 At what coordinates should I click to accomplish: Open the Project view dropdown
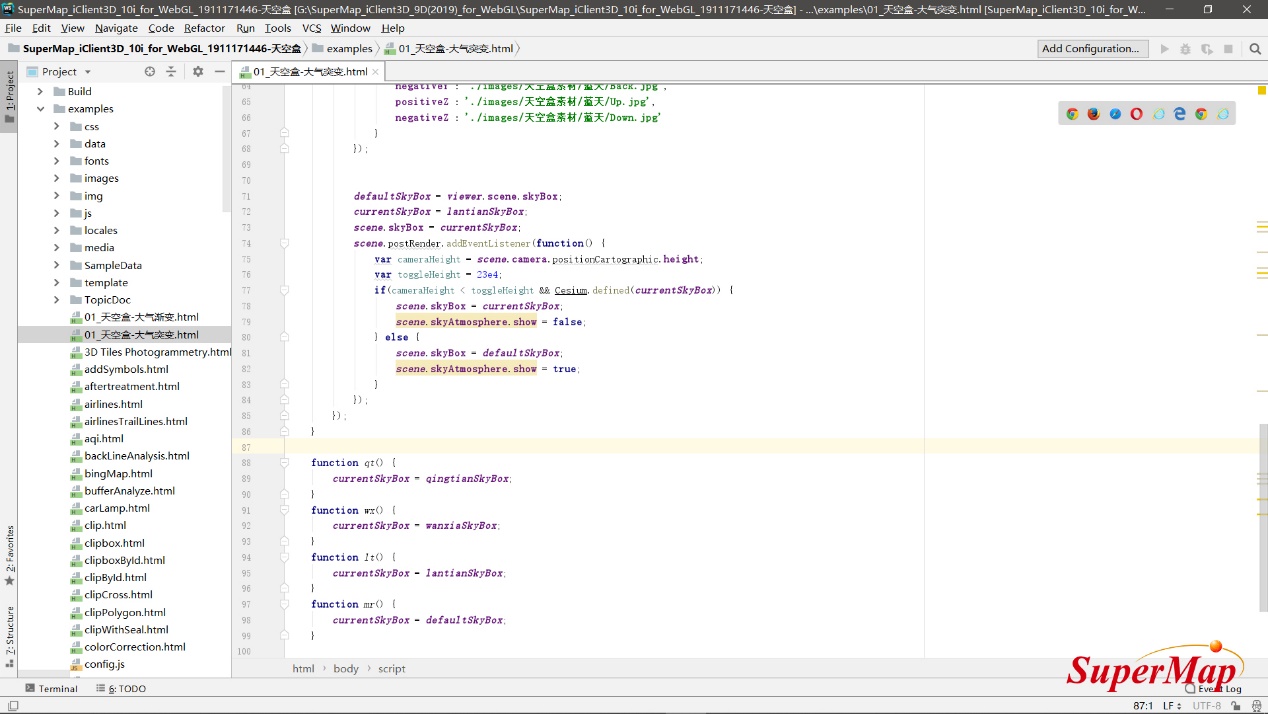coord(87,72)
